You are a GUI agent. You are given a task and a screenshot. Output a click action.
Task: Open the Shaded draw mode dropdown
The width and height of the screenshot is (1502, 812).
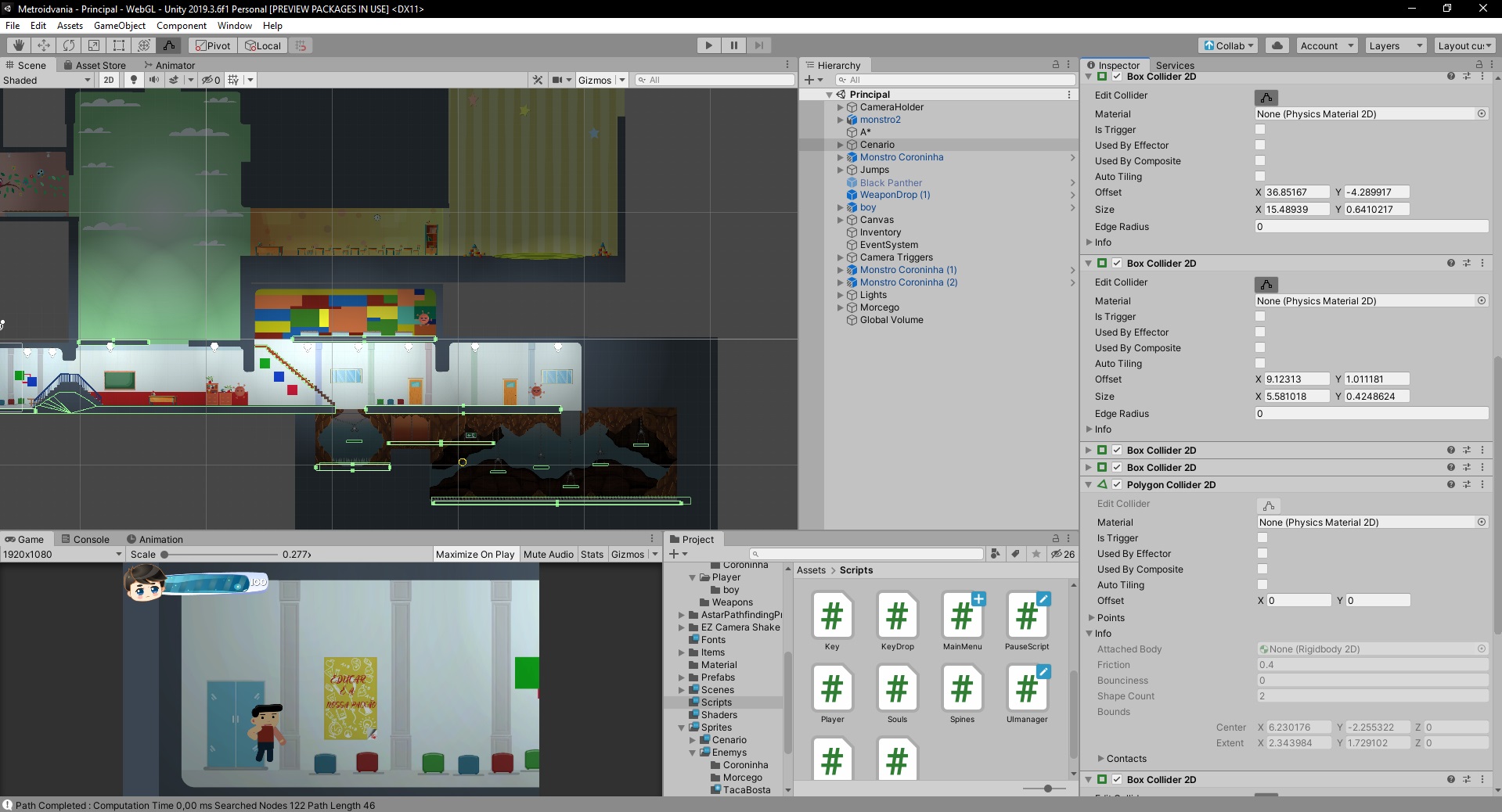pos(47,80)
